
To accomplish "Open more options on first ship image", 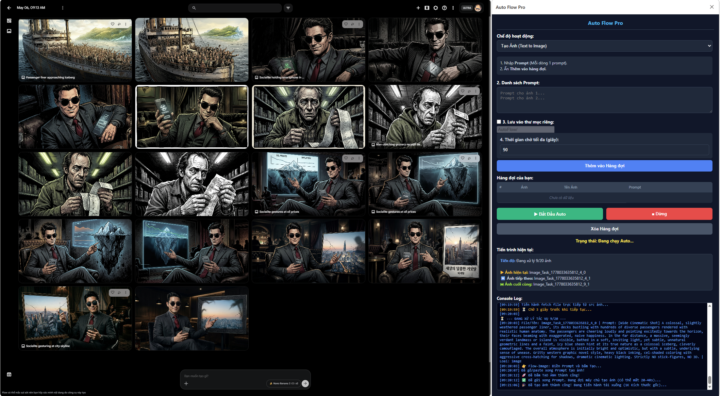I will pyautogui.click(x=126, y=24).
